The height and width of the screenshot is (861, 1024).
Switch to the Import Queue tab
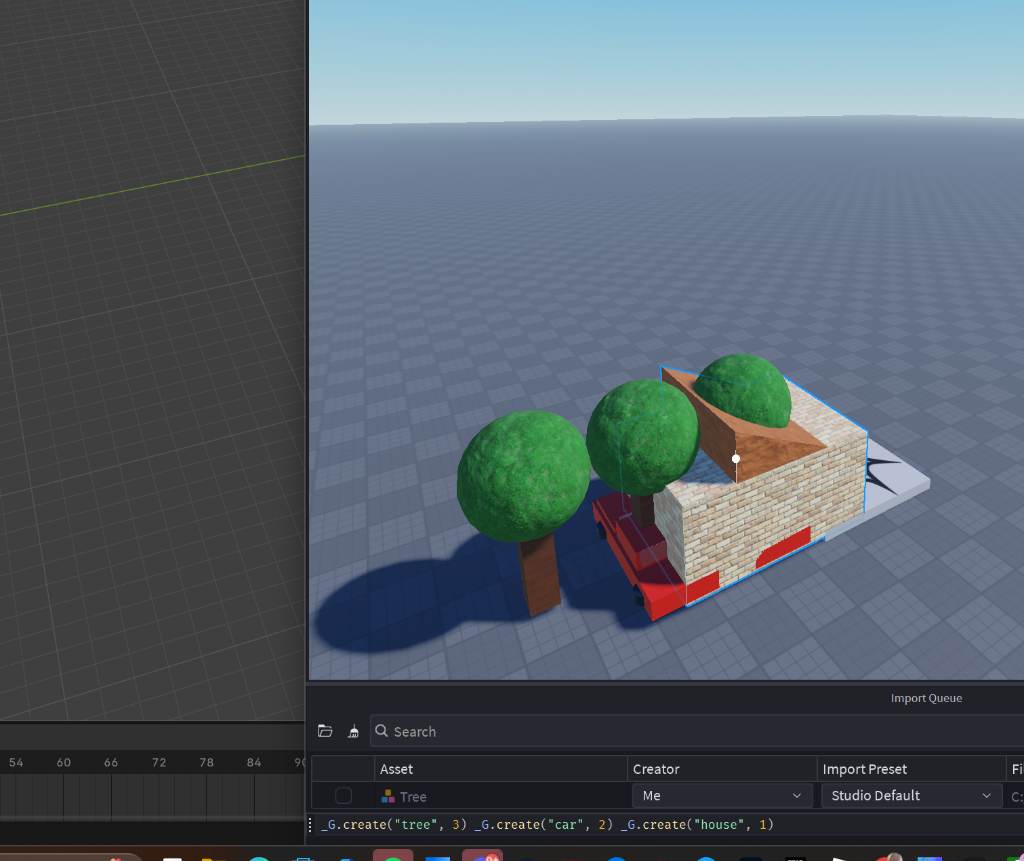point(926,698)
